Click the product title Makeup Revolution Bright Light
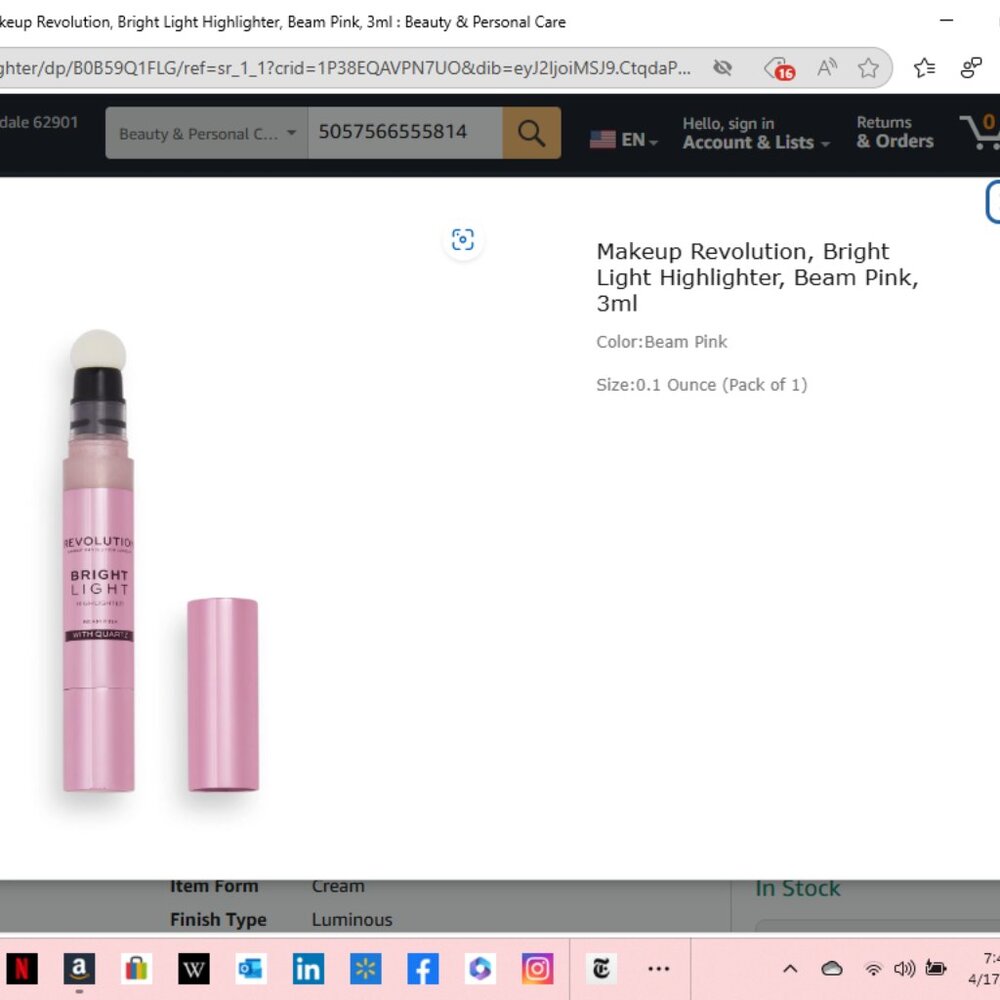The width and height of the screenshot is (1000, 1000). pyautogui.click(x=757, y=277)
